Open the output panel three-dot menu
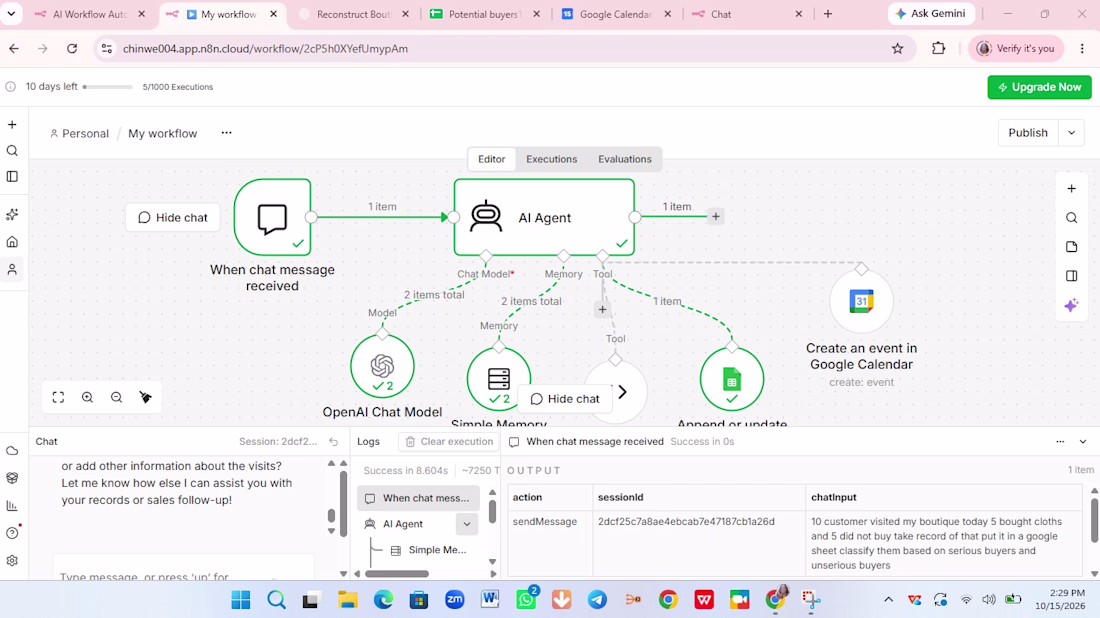The width and height of the screenshot is (1100, 618). 1060,442
